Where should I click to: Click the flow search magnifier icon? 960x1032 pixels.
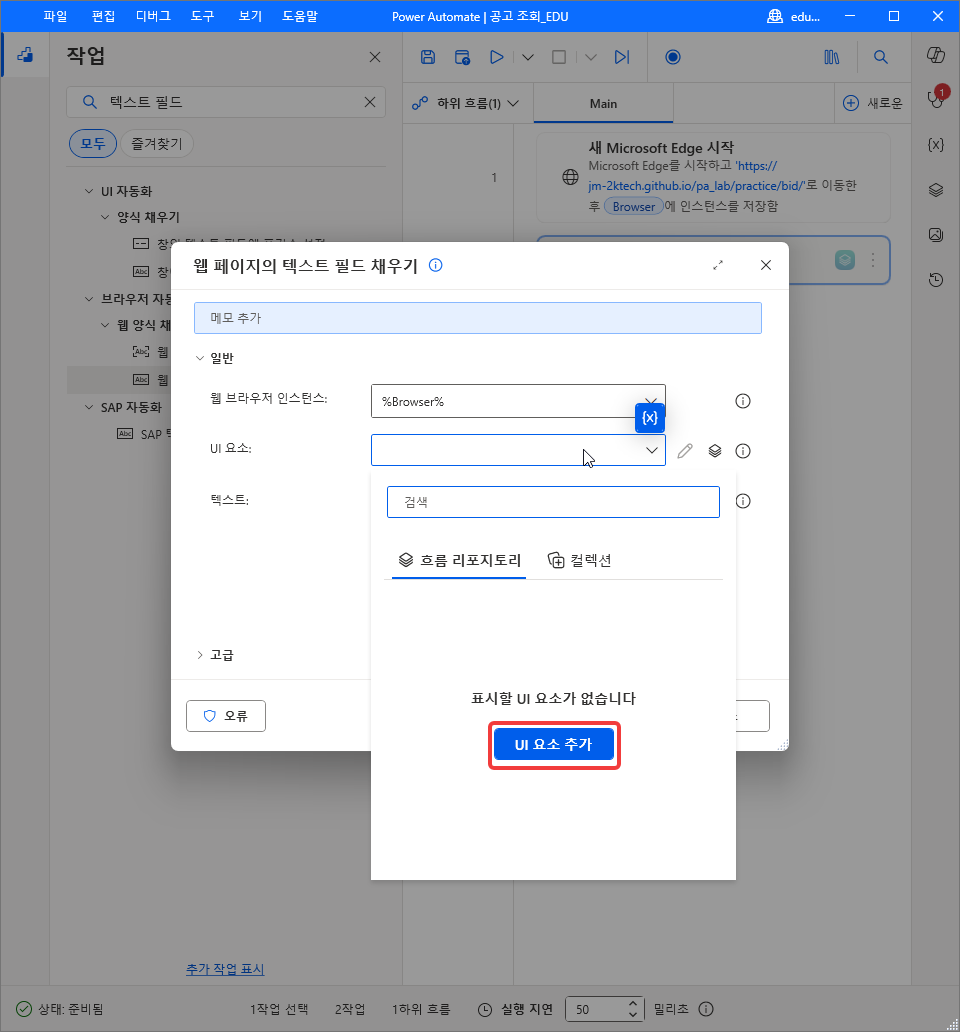click(880, 57)
